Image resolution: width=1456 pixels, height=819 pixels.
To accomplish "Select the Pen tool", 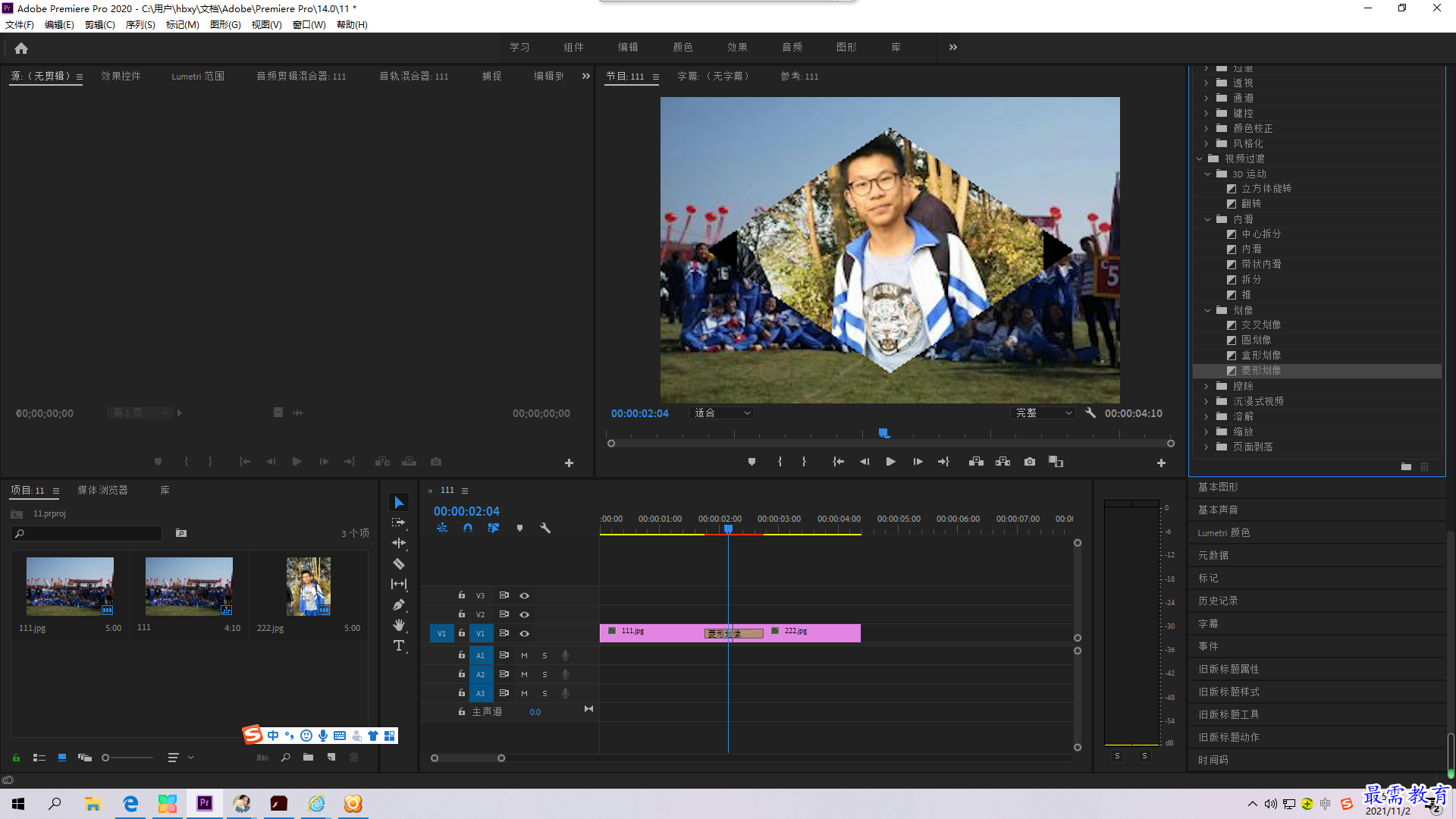I will (399, 604).
